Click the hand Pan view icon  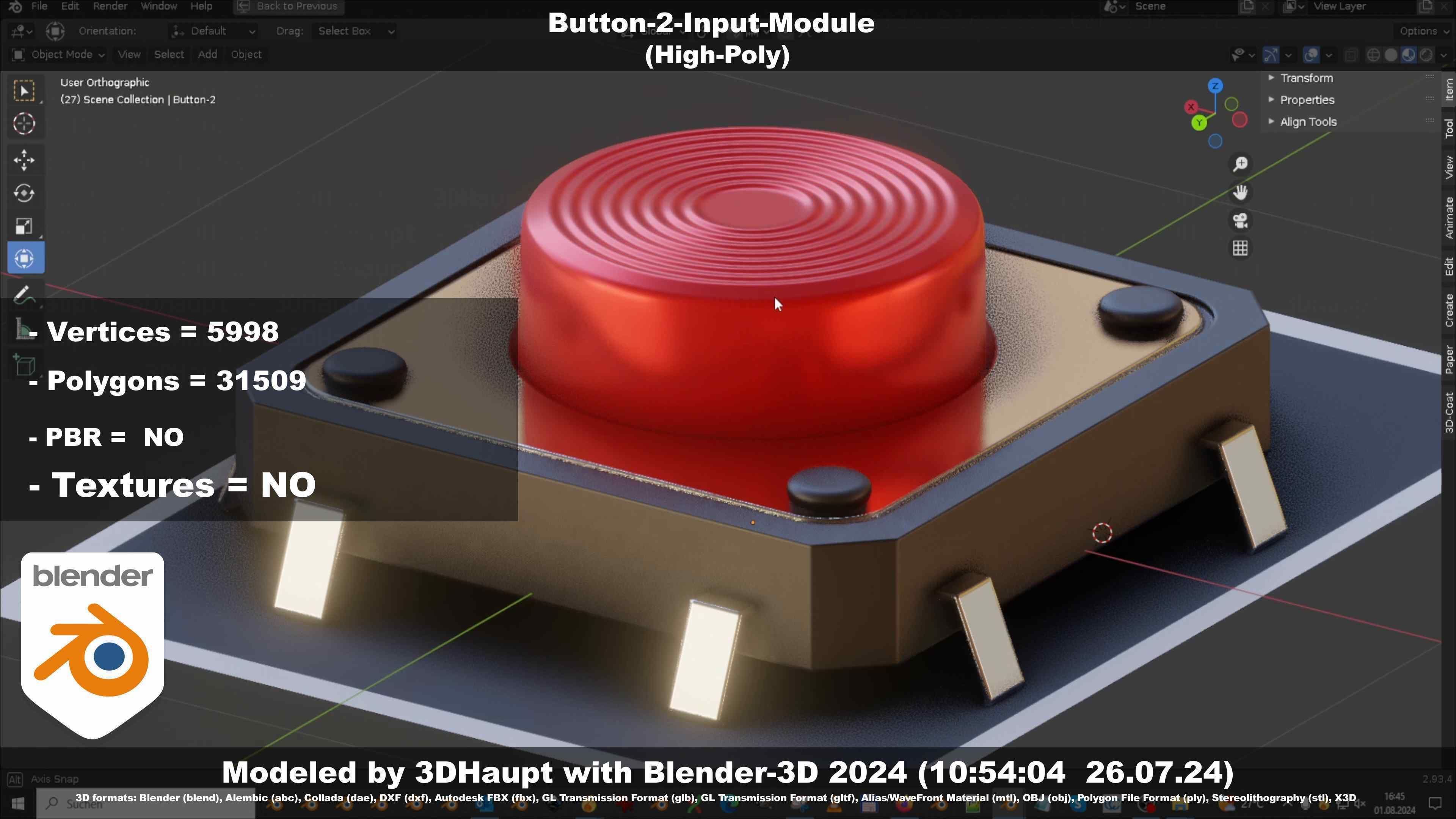point(1240,193)
